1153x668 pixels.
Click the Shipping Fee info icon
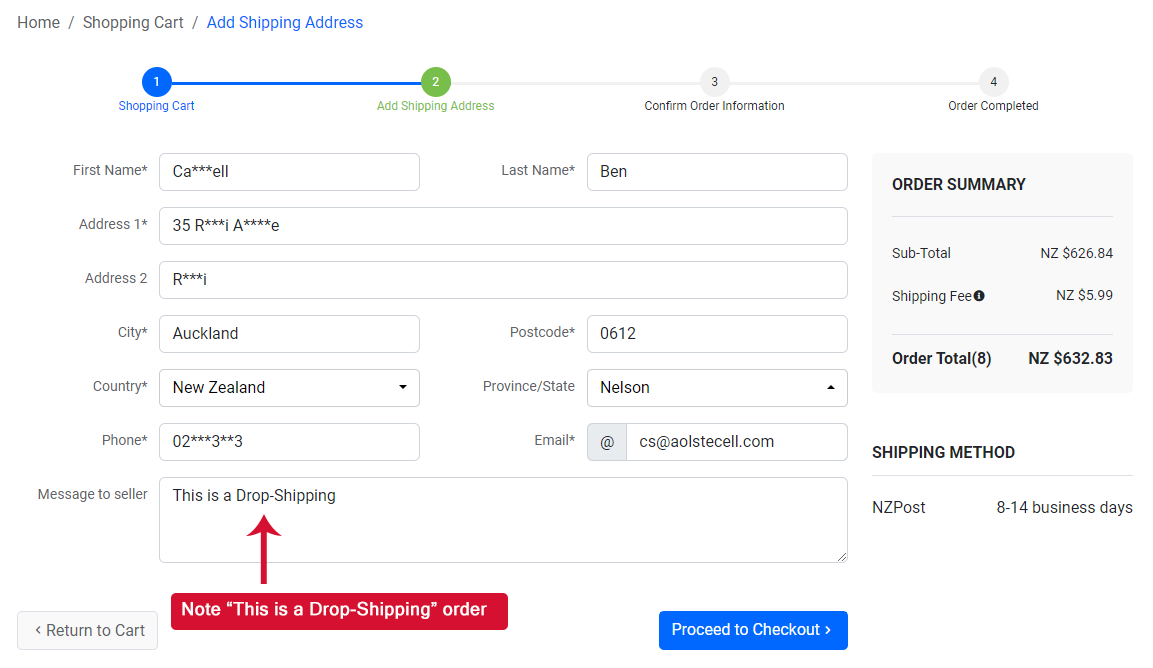coord(978,295)
